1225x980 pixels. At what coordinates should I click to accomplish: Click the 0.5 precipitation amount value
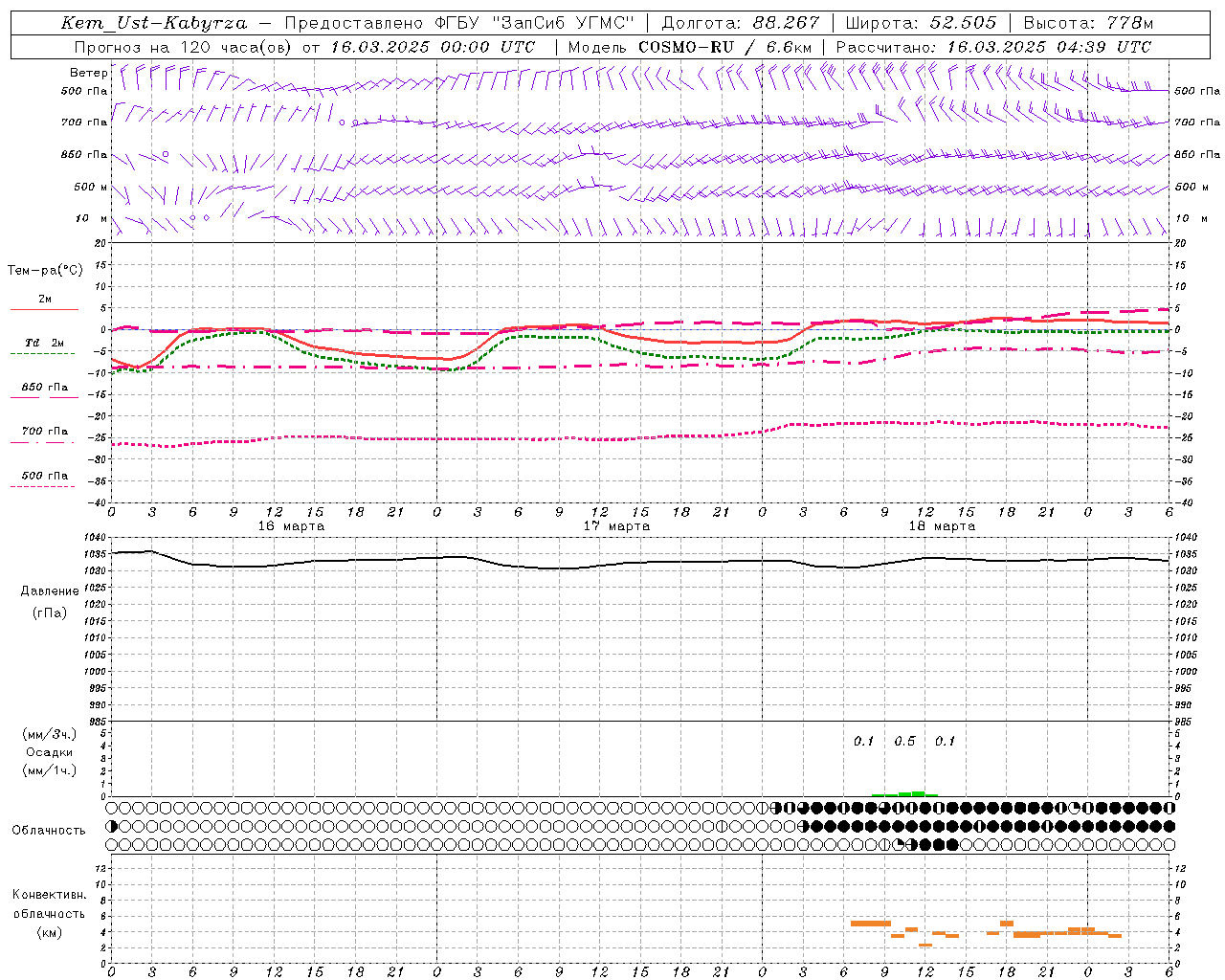[904, 742]
